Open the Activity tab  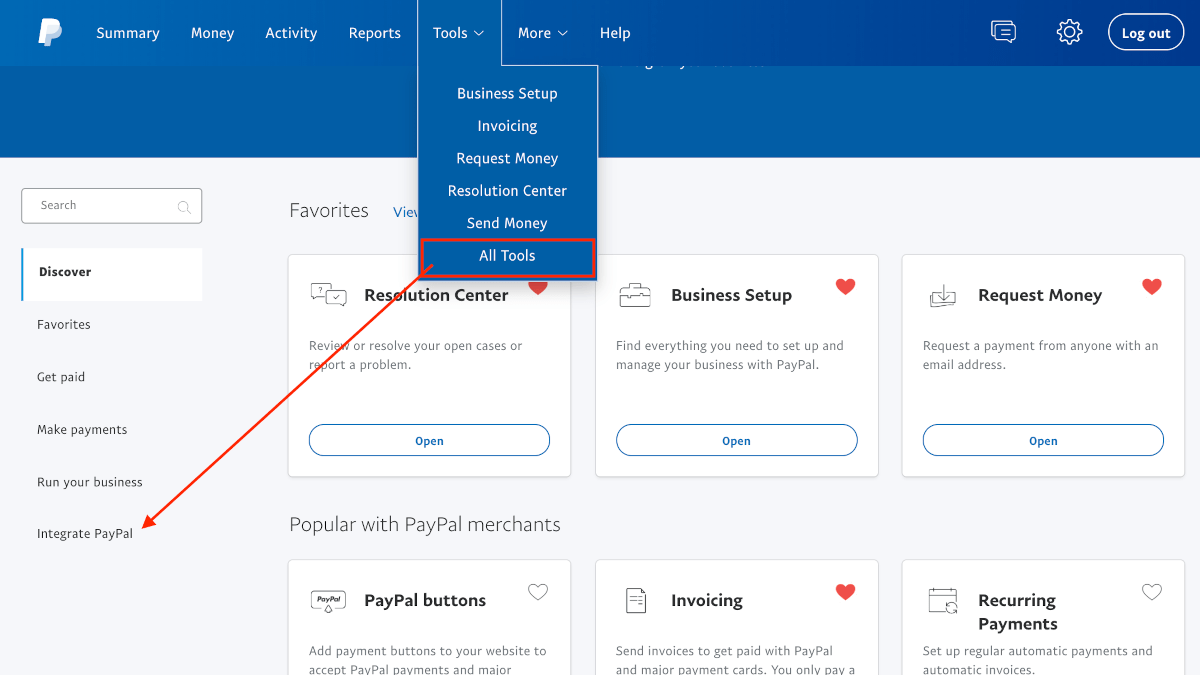click(x=291, y=33)
